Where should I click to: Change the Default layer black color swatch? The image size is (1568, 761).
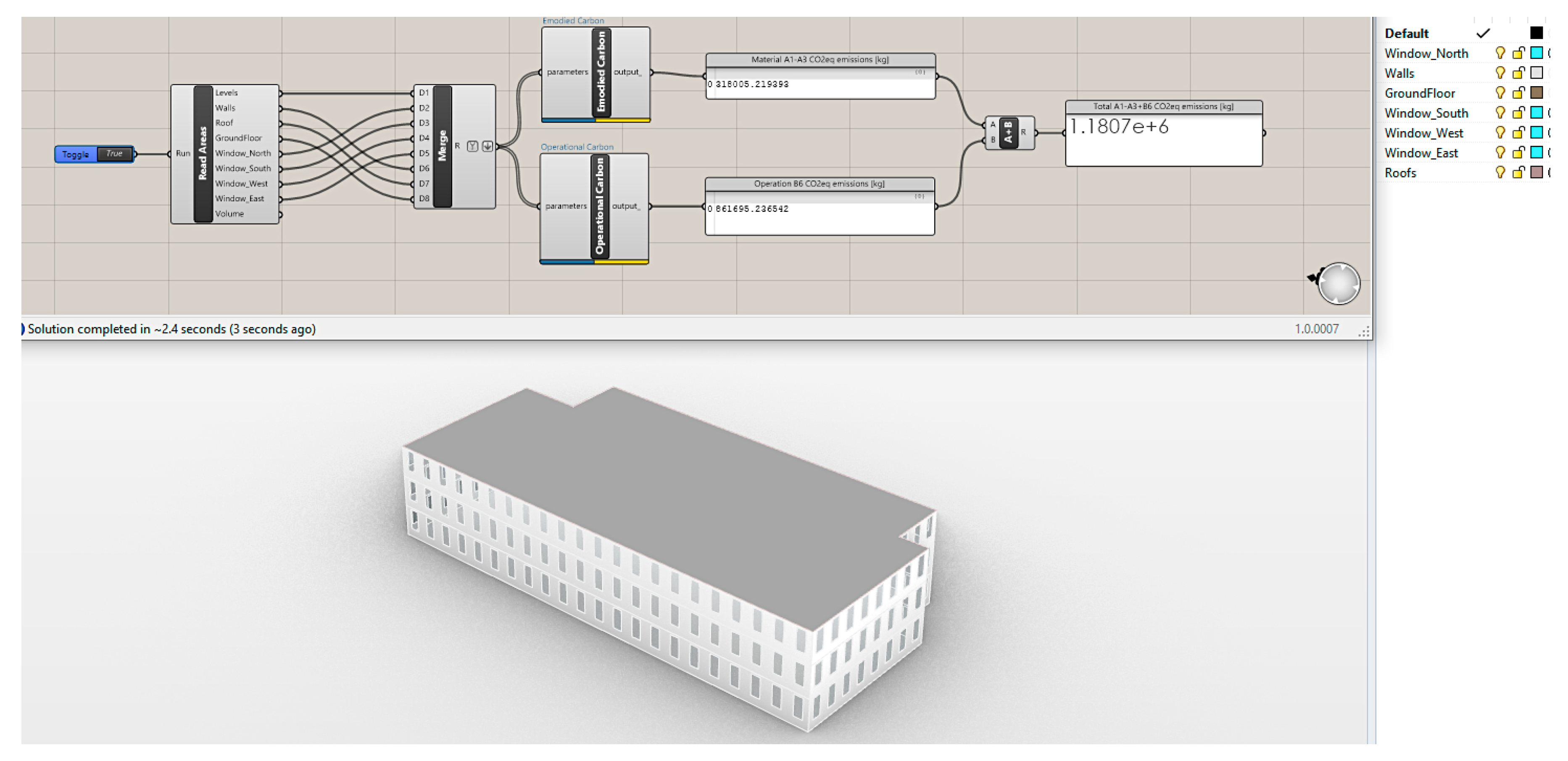pos(1536,33)
